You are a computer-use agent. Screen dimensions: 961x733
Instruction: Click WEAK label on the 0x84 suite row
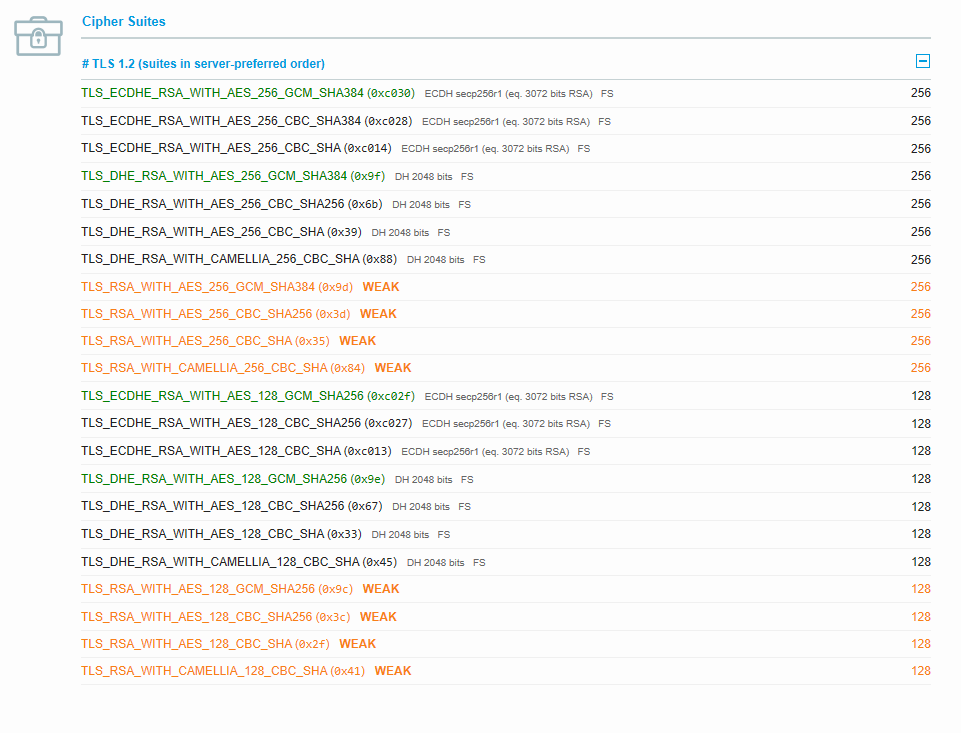pyautogui.click(x=393, y=368)
